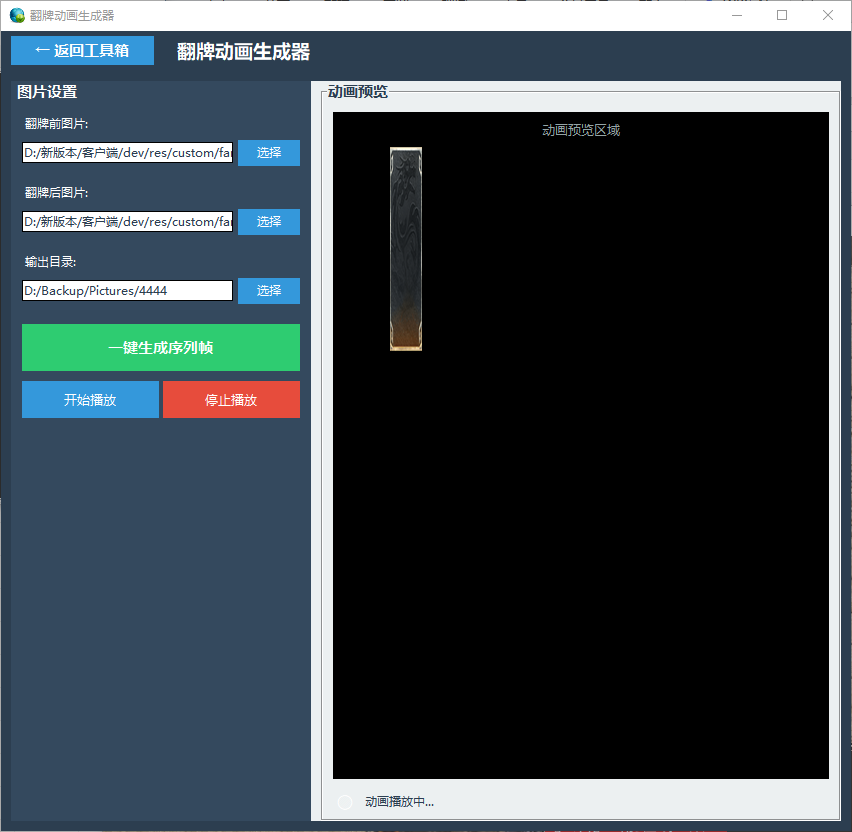Click the 动画预览区域 label in preview
Viewport: 852px width, 832px height.
(579, 130)
